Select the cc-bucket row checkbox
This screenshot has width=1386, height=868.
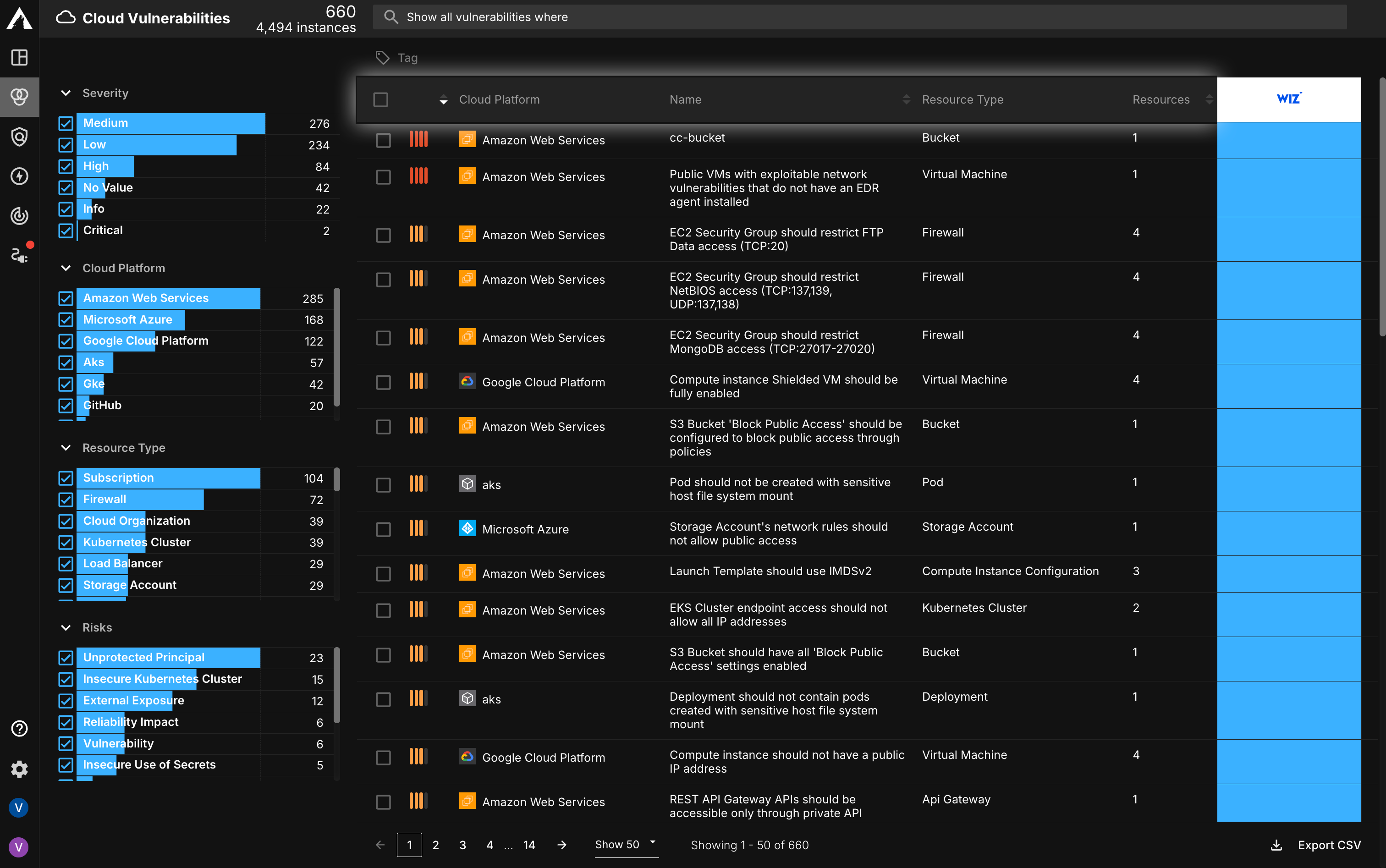click(x=383, y=140)
